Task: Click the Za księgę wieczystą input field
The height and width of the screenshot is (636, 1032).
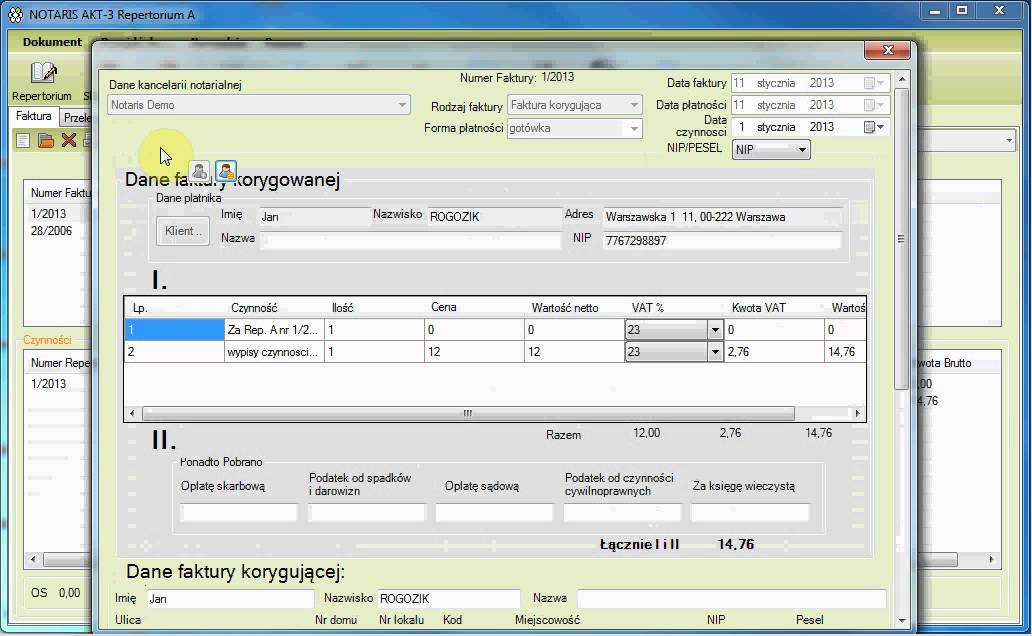Action: [750, 513]
